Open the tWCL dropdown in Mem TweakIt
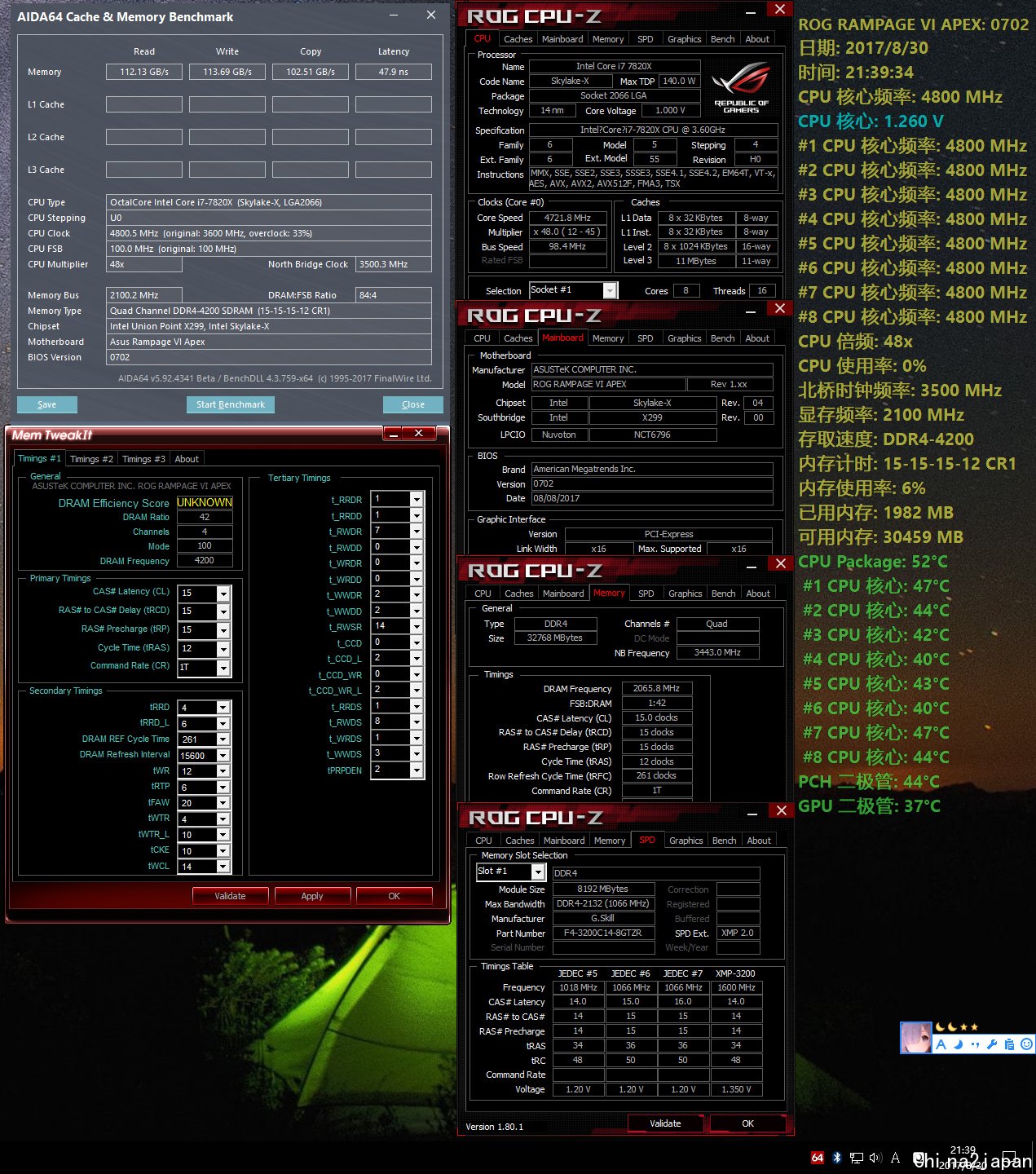This screenshot has height=1174, width=1036. click(x=223, y=867)
